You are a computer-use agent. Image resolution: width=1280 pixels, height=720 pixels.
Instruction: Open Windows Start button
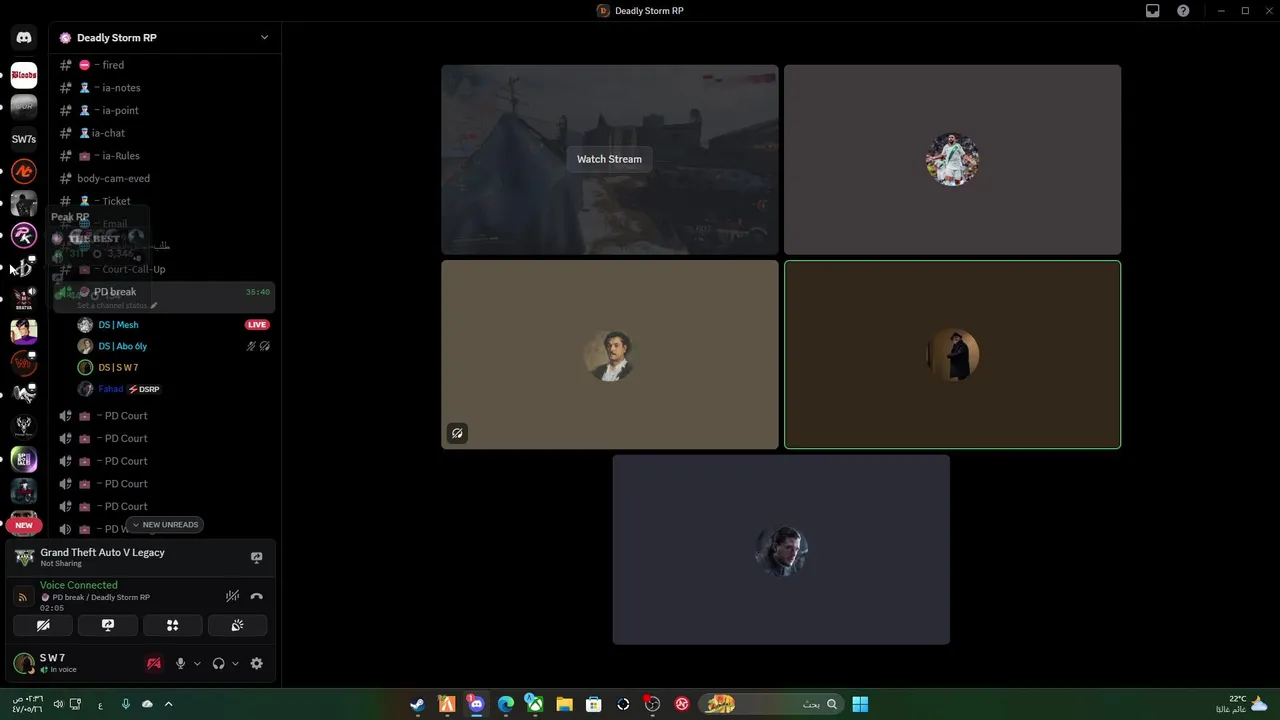click(x=860, y=704)
